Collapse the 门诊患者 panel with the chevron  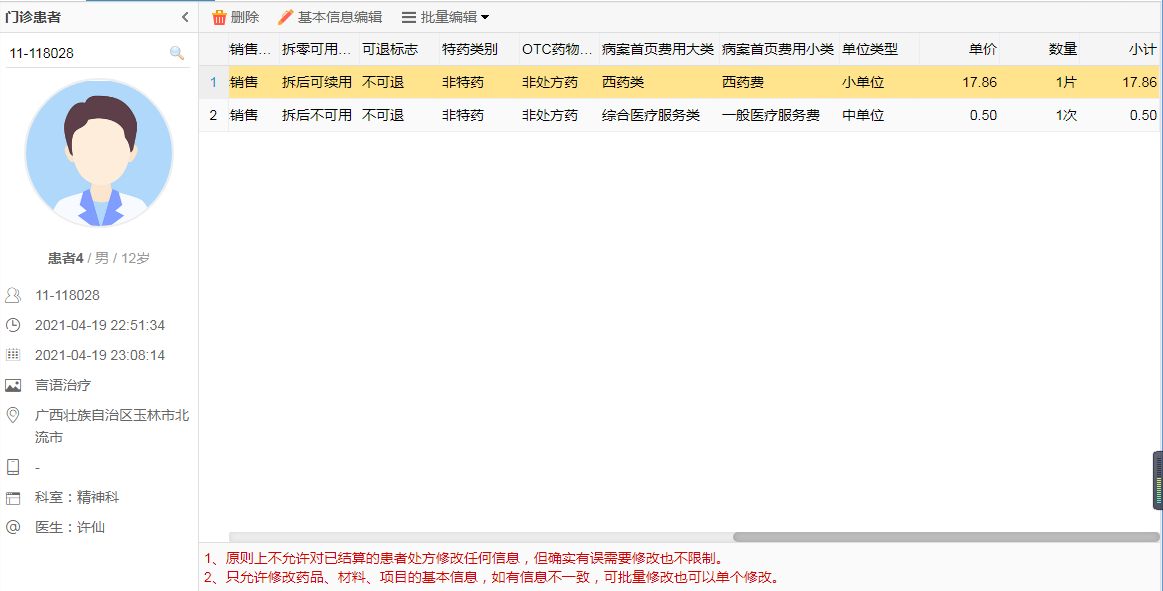pyautogui.click(x=185, y=17)
